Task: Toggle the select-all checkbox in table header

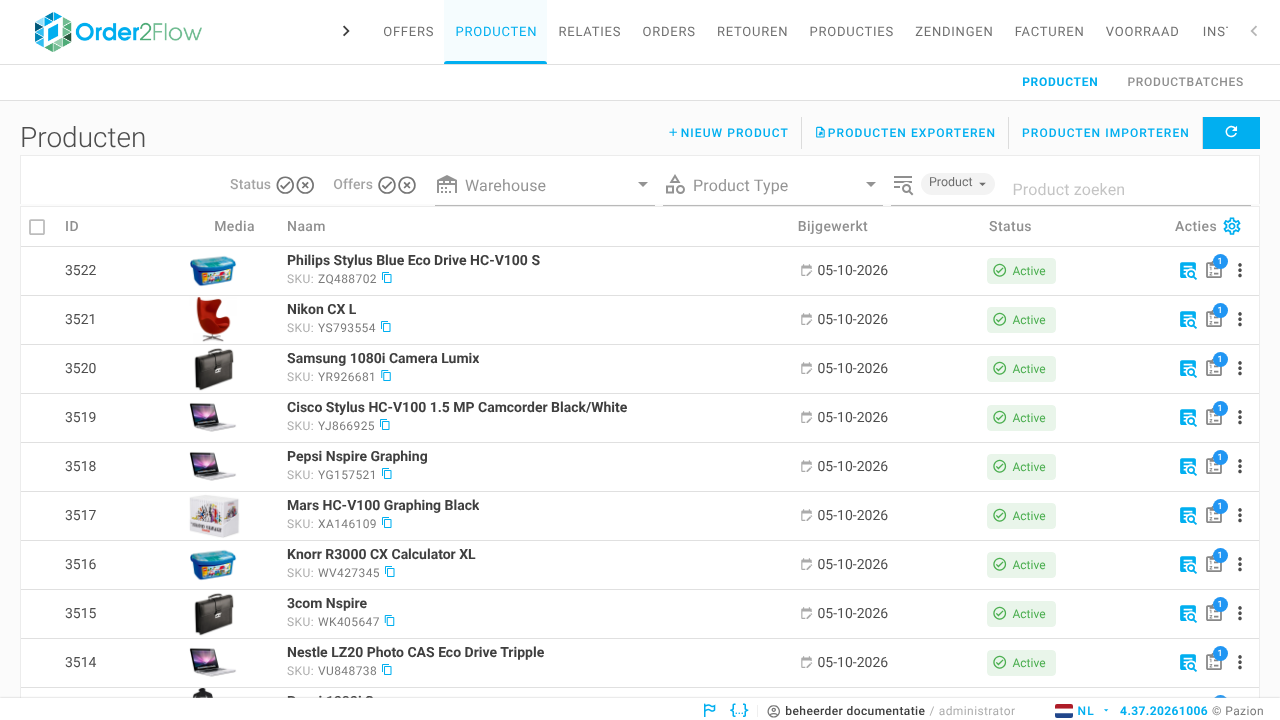Action: tap(37, 227)
